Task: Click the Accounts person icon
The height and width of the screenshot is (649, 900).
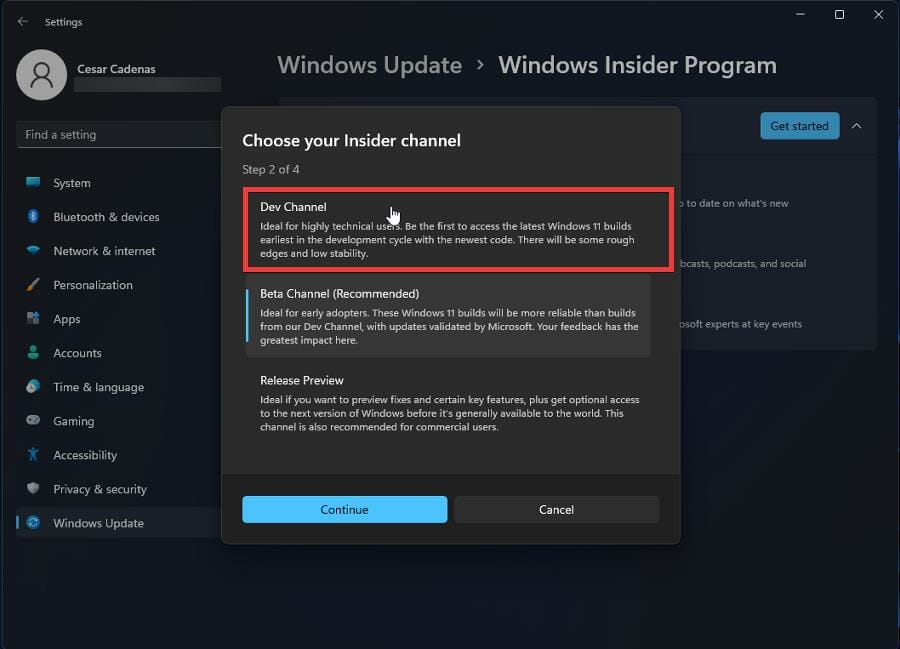Action: 33,352
